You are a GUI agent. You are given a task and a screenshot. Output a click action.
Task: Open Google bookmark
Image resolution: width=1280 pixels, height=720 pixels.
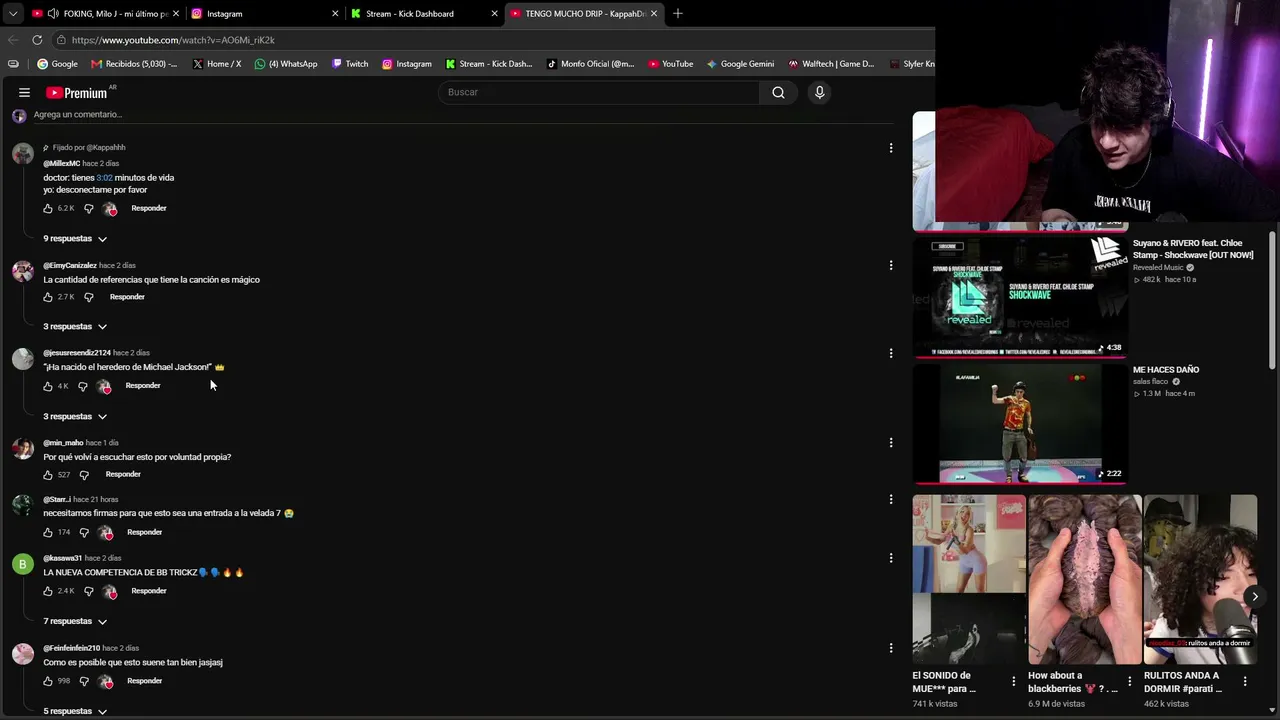tap(57, 64)
